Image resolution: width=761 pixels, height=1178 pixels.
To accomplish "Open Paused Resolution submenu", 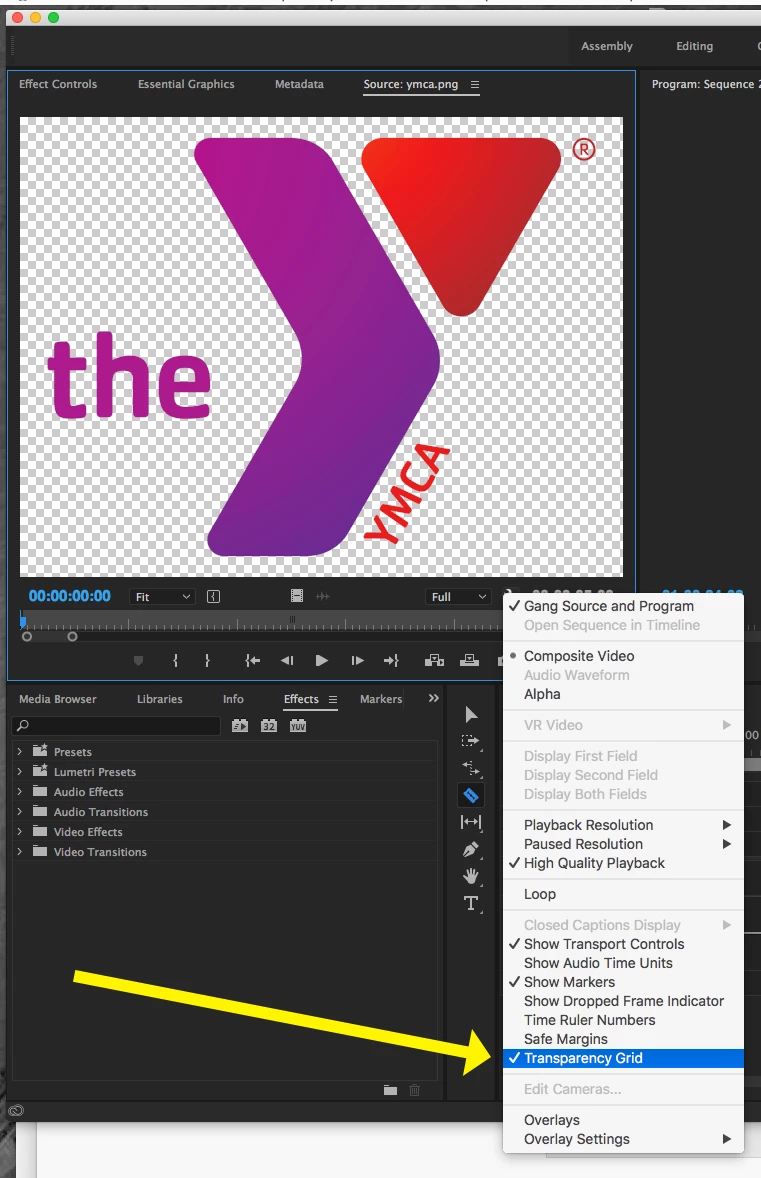I will (x=624, y=844).
